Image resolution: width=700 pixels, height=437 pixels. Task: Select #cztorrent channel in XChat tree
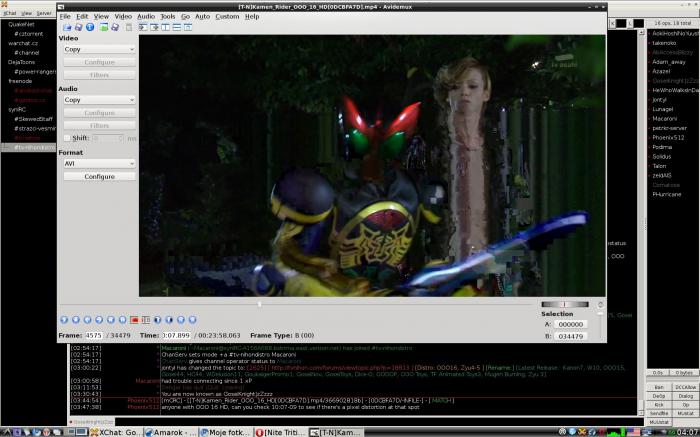[29, 33]
